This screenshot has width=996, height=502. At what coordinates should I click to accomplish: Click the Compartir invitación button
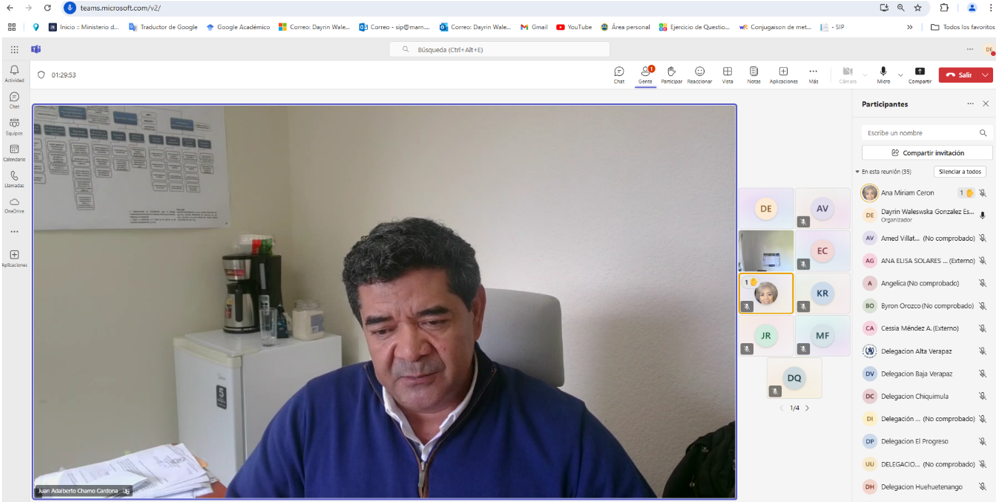(x=927, y=153)
